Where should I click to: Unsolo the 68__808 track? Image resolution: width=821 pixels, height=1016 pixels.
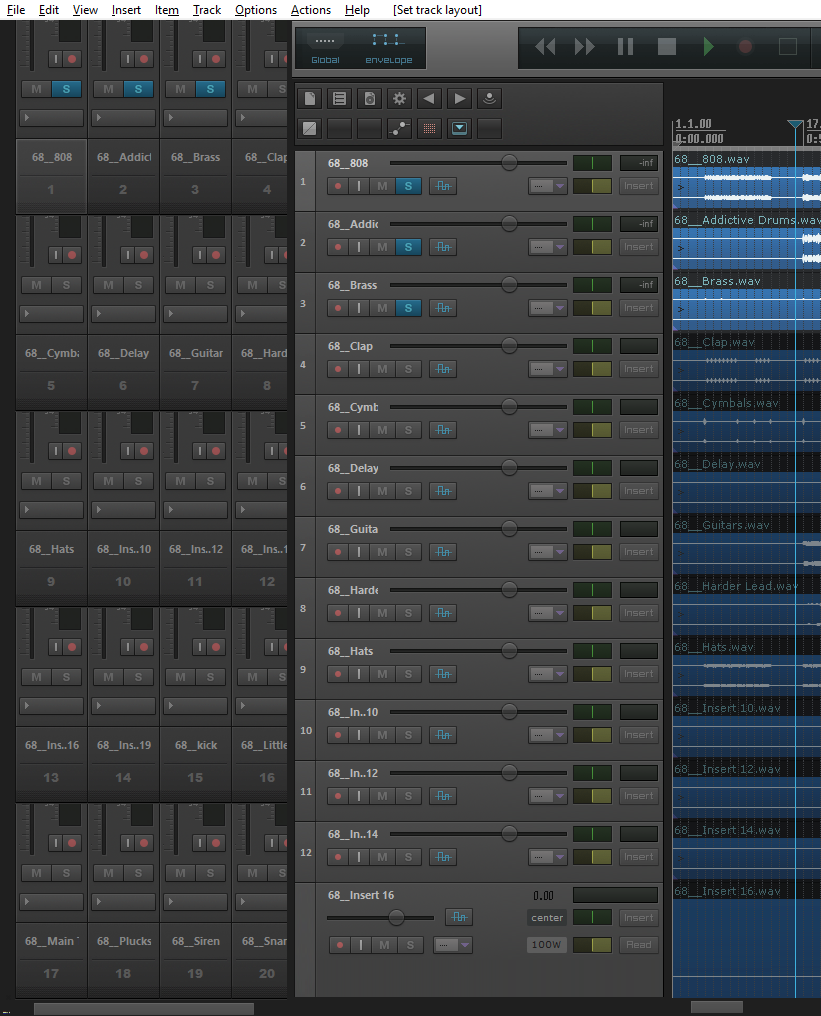408,186
